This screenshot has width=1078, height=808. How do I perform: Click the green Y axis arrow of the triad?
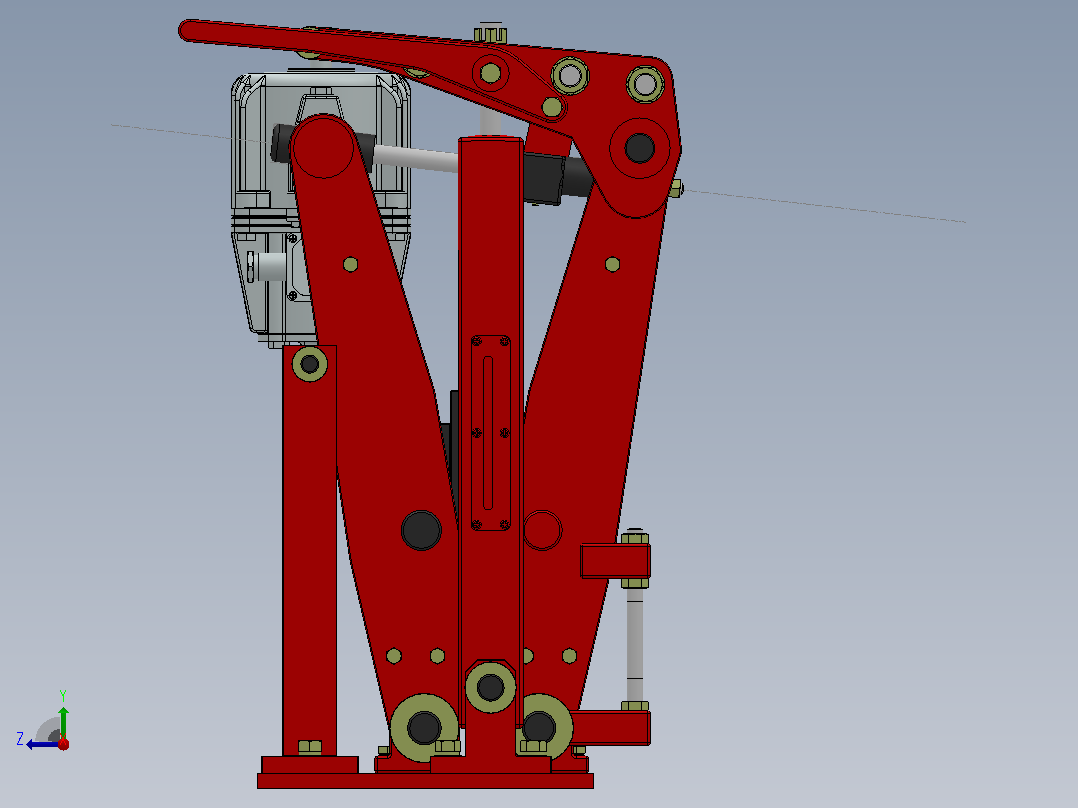pos(63,721)
